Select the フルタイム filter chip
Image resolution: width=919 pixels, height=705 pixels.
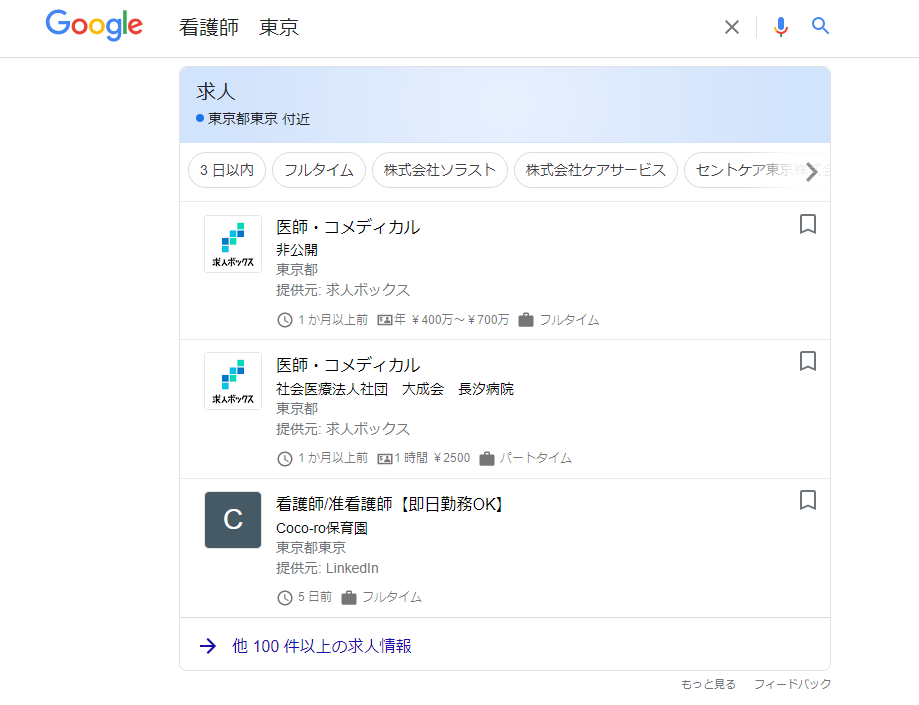click(x=319, y=170)
